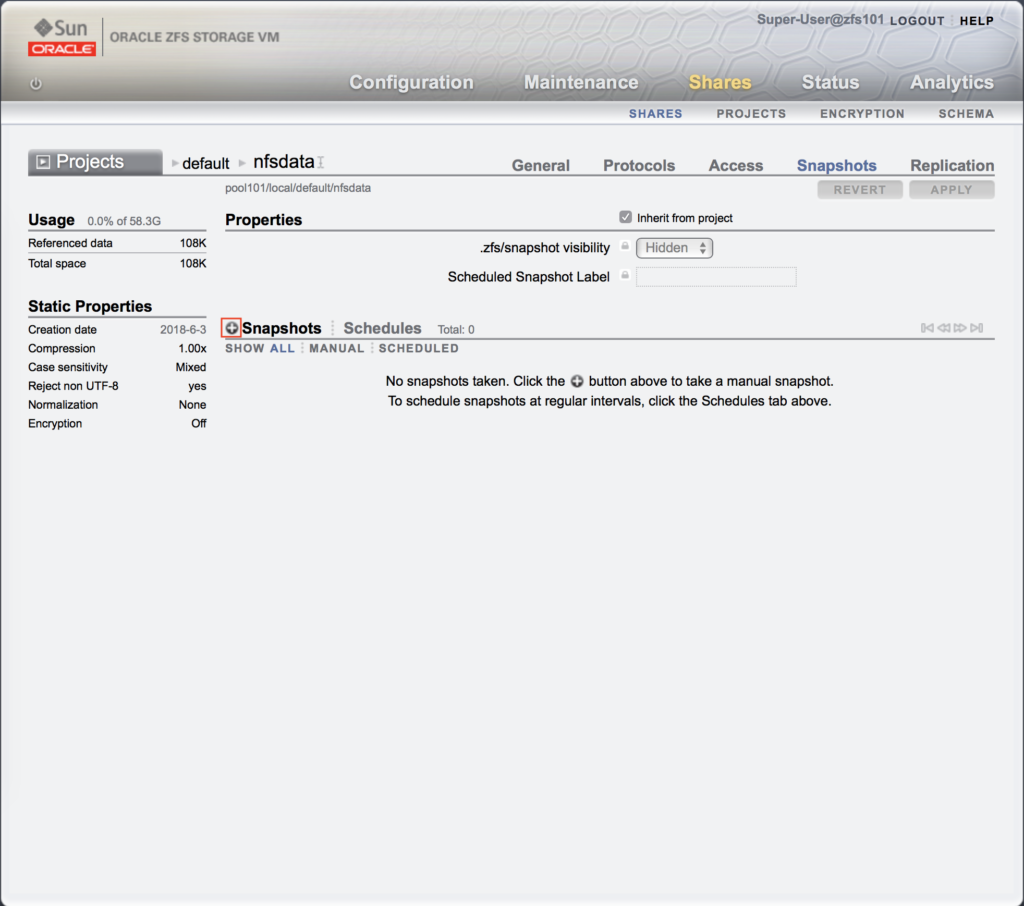This screenshot has height=906, width=1024.
Task: Click the rename cursor icon after nfsdata
Action: point(321,161)
